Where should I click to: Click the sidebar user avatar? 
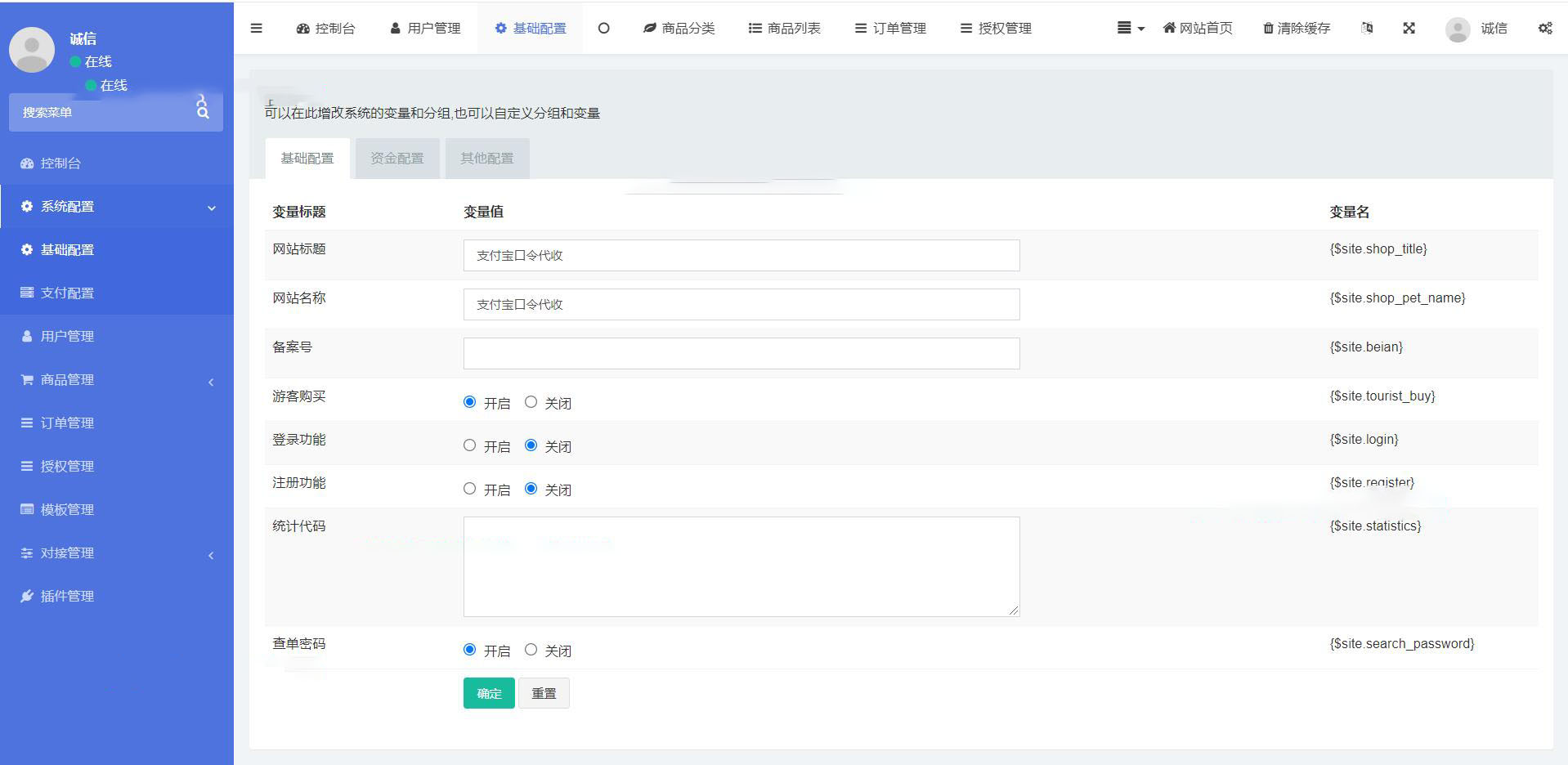[x=32, y=49]
